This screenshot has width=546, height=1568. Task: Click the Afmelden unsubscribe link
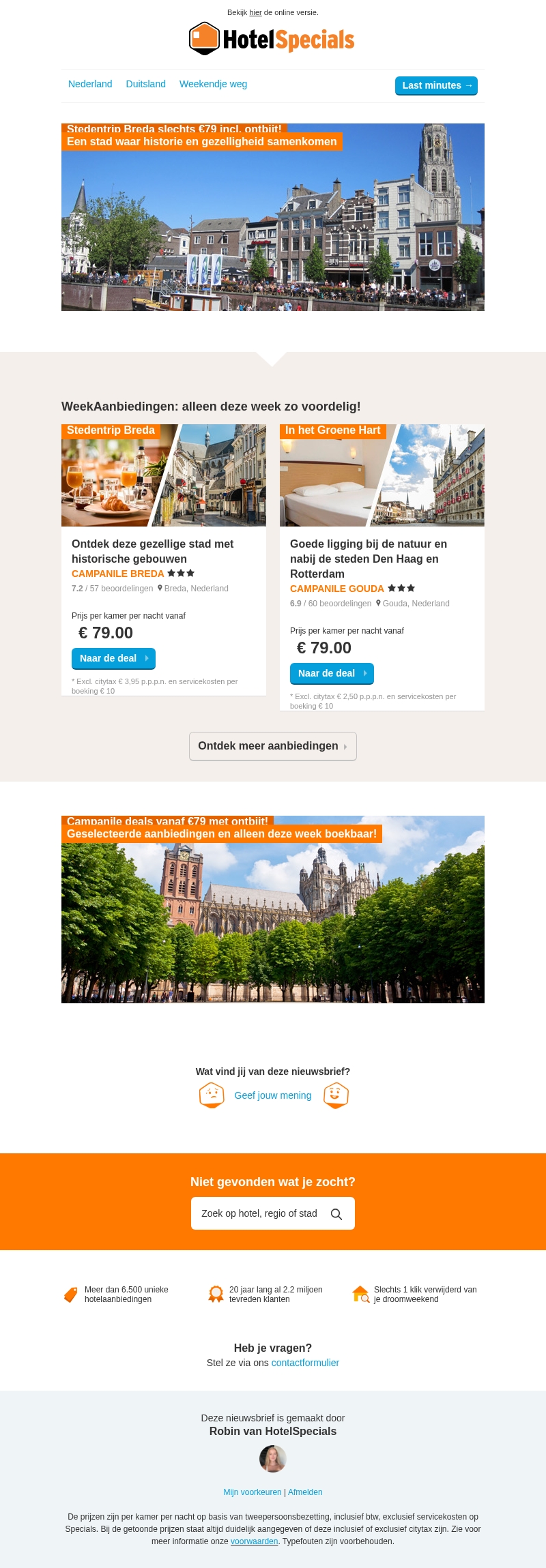coord(305,1492)
